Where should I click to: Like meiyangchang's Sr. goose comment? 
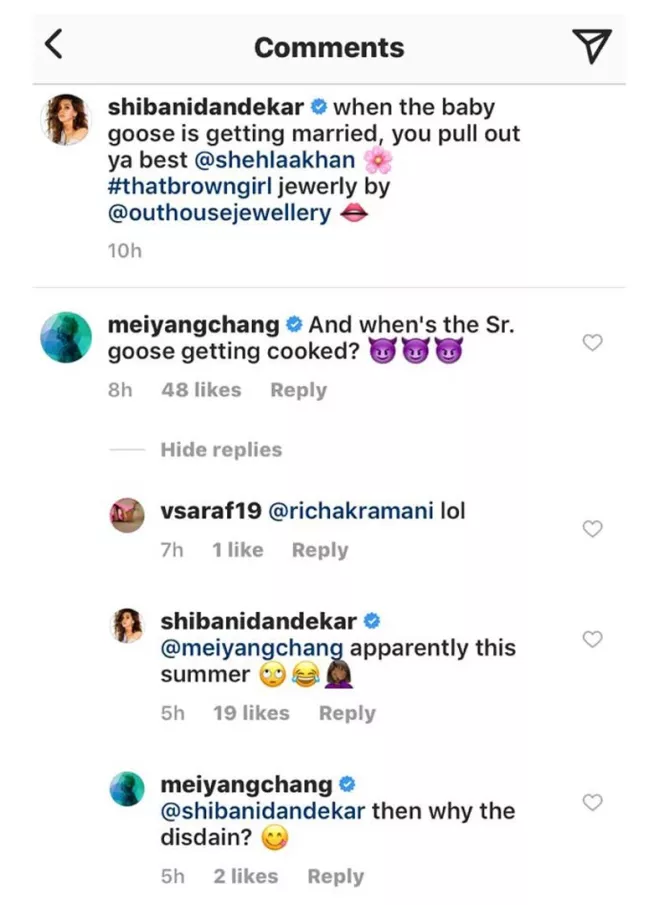pyautogui.click(x=592, y=343)
